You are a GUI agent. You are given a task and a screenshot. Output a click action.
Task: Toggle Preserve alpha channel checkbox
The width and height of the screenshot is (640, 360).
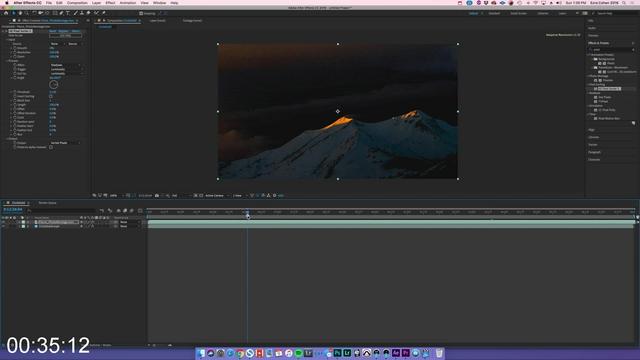click(x=51, y=147)
